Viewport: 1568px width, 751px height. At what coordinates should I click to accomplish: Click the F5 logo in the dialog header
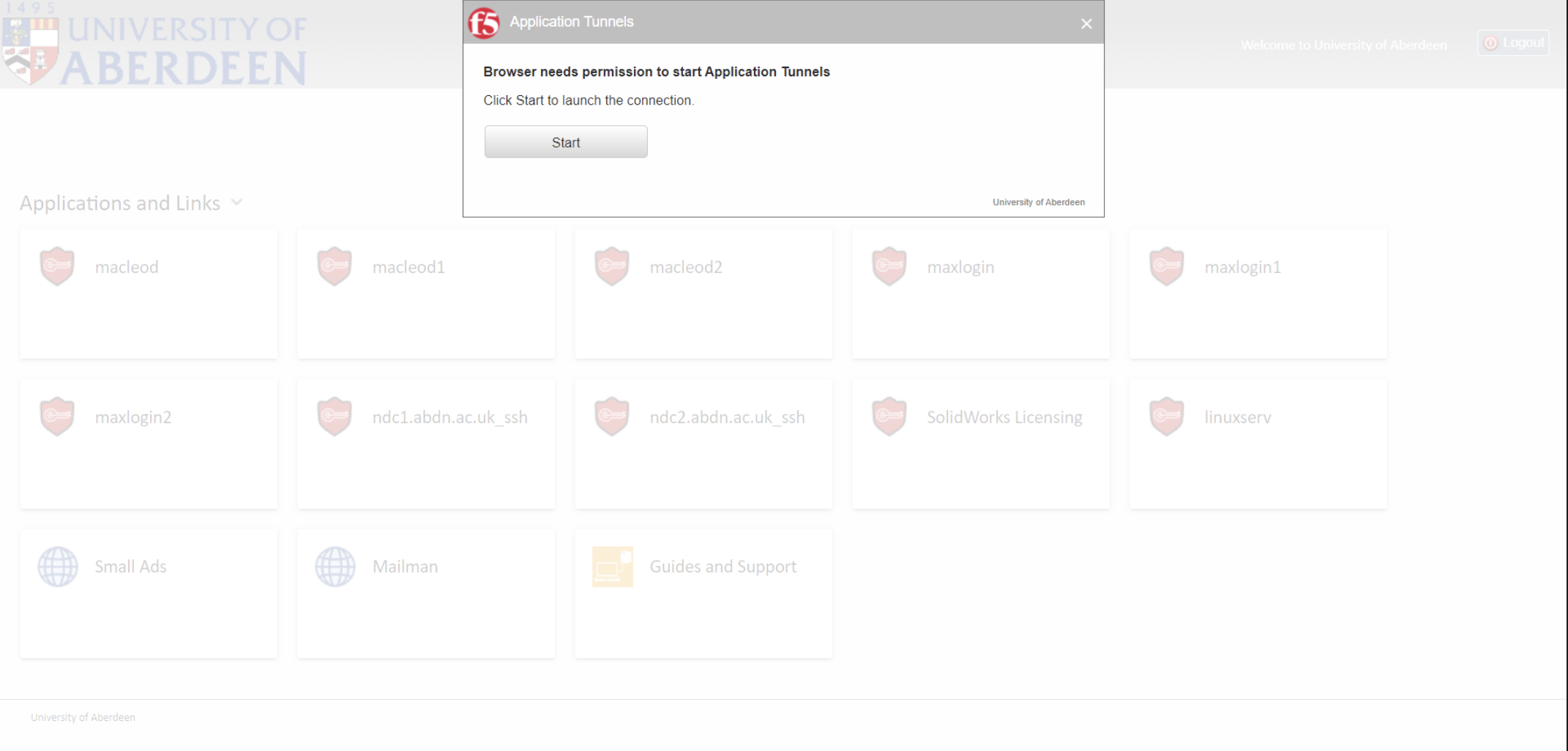pyautogui.click(x=484, y=23)
